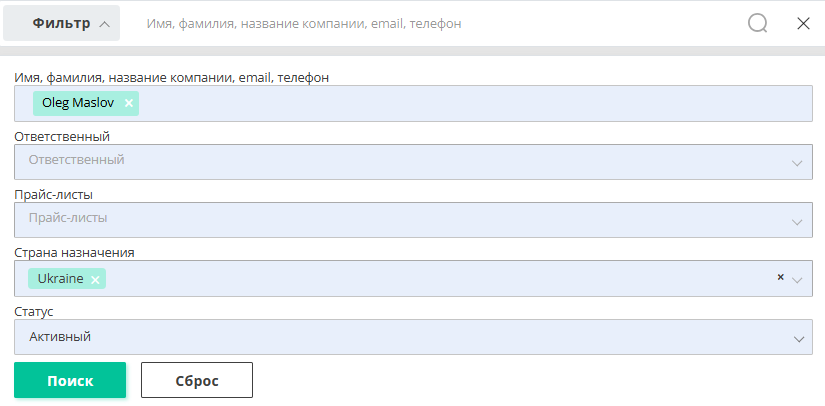
Task: Click the Активный status value
Action: (60, 337)
